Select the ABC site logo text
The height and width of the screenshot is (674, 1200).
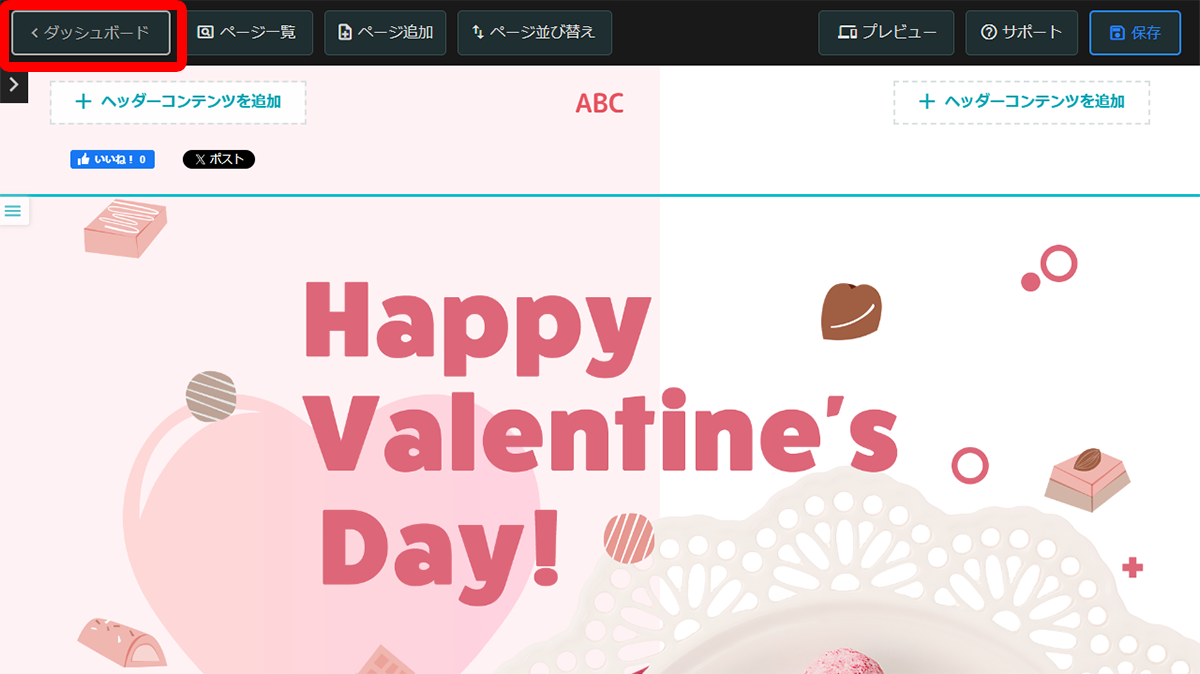599,103
